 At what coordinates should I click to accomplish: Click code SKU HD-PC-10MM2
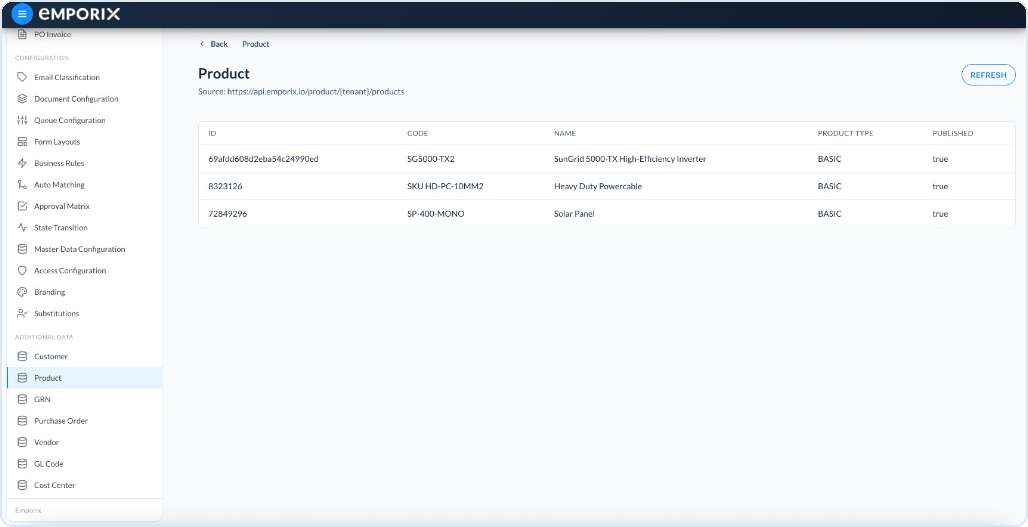445,187
